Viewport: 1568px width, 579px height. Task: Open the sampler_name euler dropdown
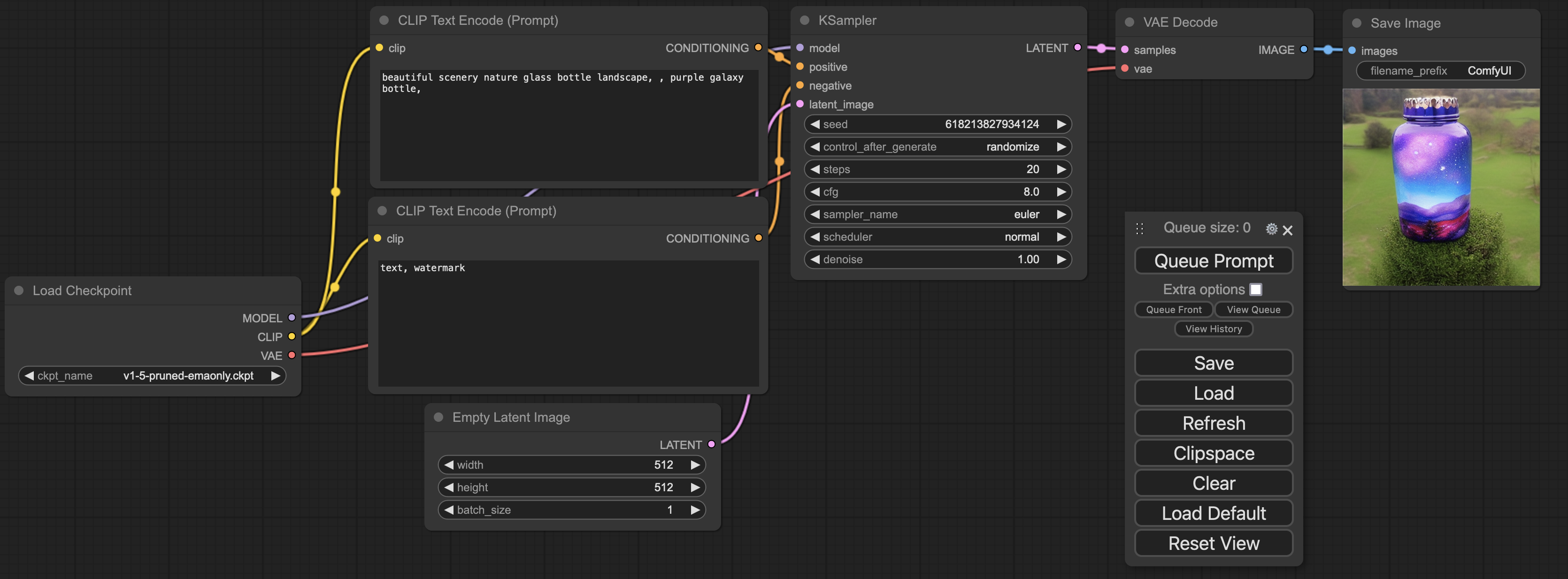coord(938,214)
